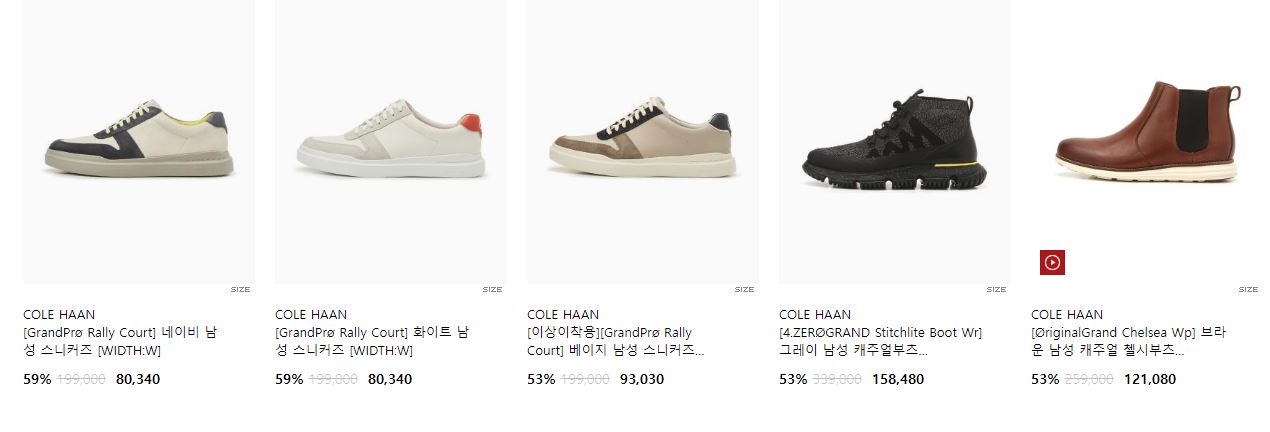Show SIZE options for the beige sneaker
Image resolution: width=1270 pixels, height=432 pixels.
tap(744, 290)
